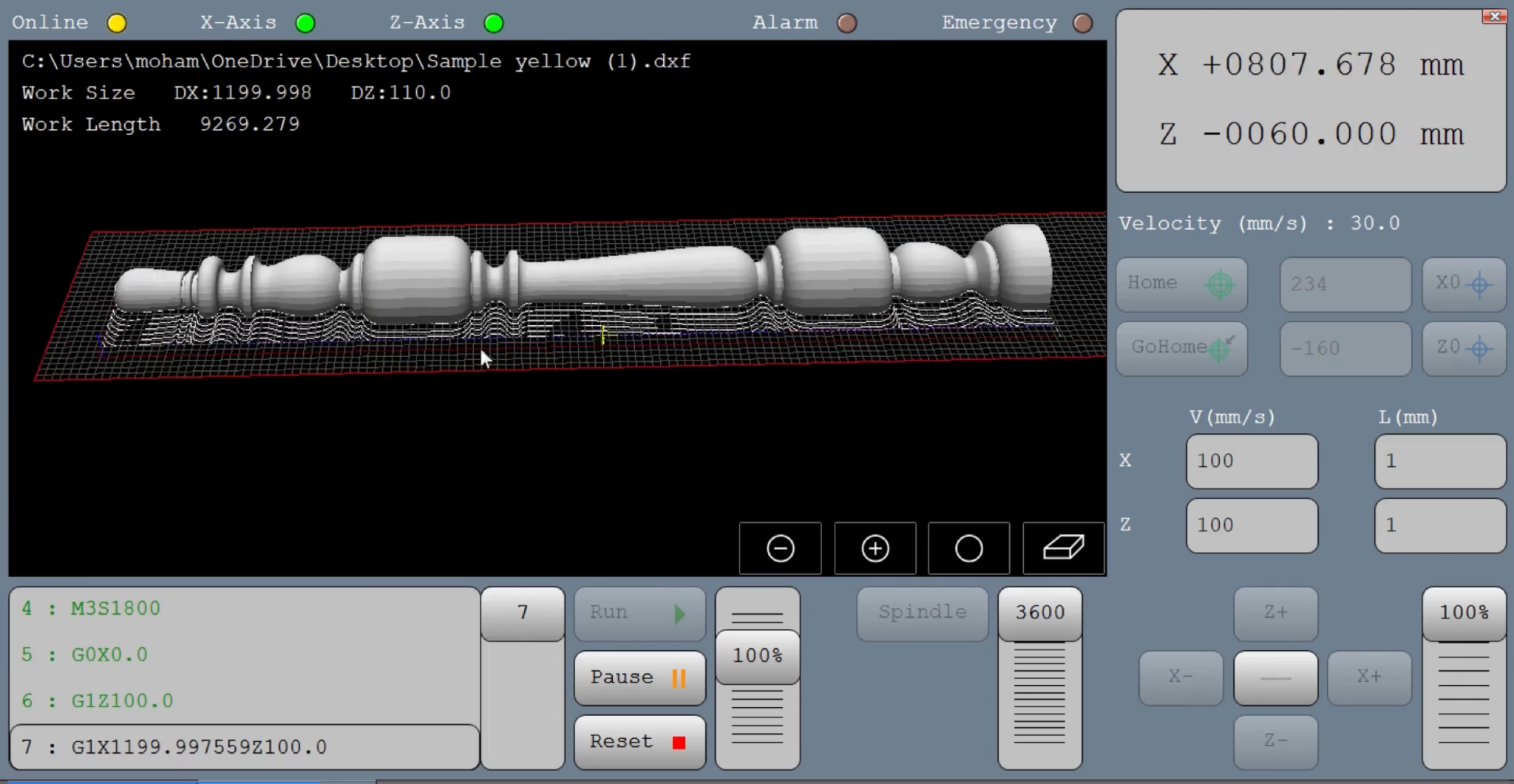Click the line number 7 scroll handle

(523, 613)
